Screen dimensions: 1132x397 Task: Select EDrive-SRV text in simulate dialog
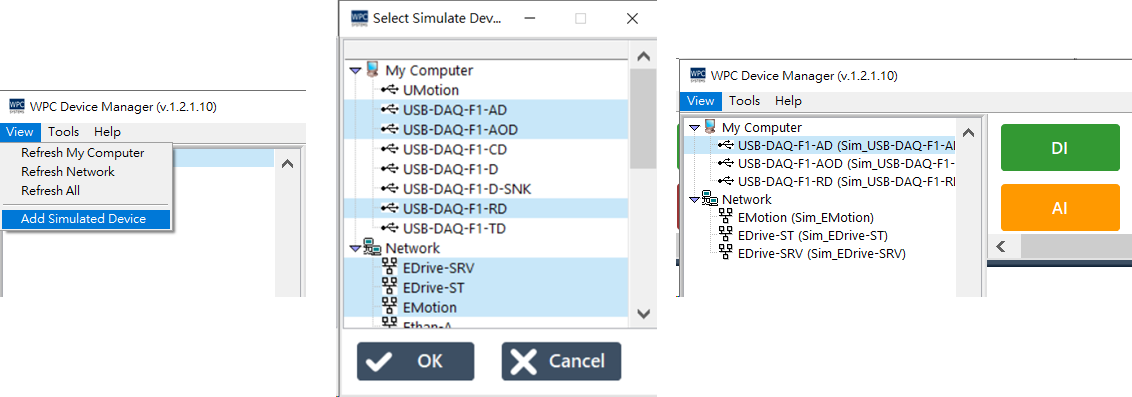439,268
